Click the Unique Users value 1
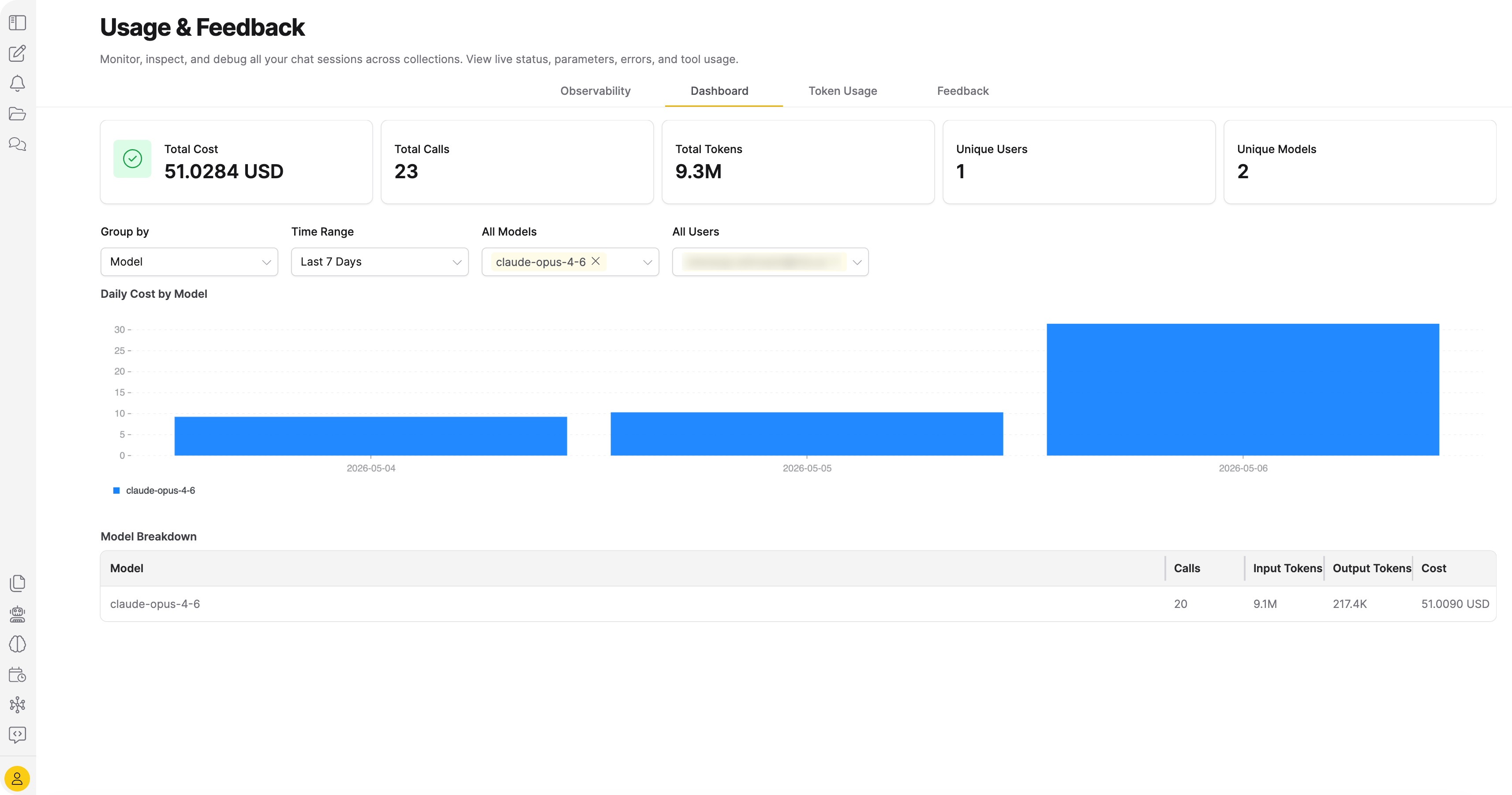 pos(961,172)
